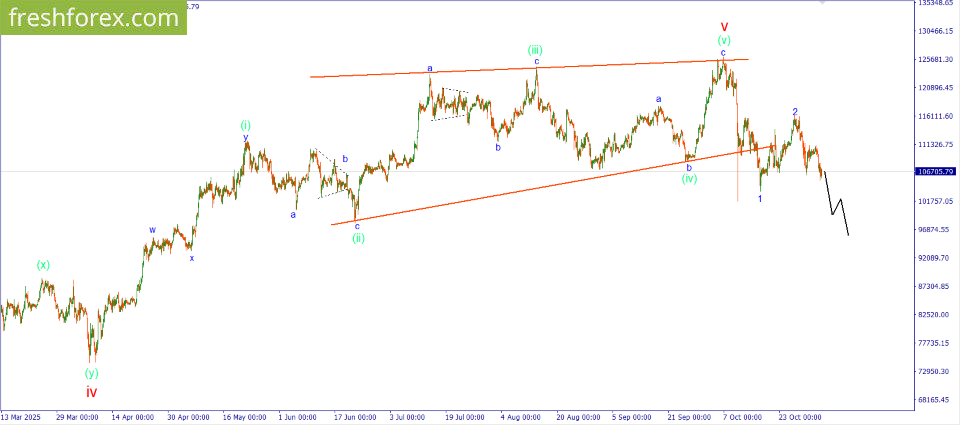Select the green (iii) wave label

pyautogui.click(x=536, y=49)
